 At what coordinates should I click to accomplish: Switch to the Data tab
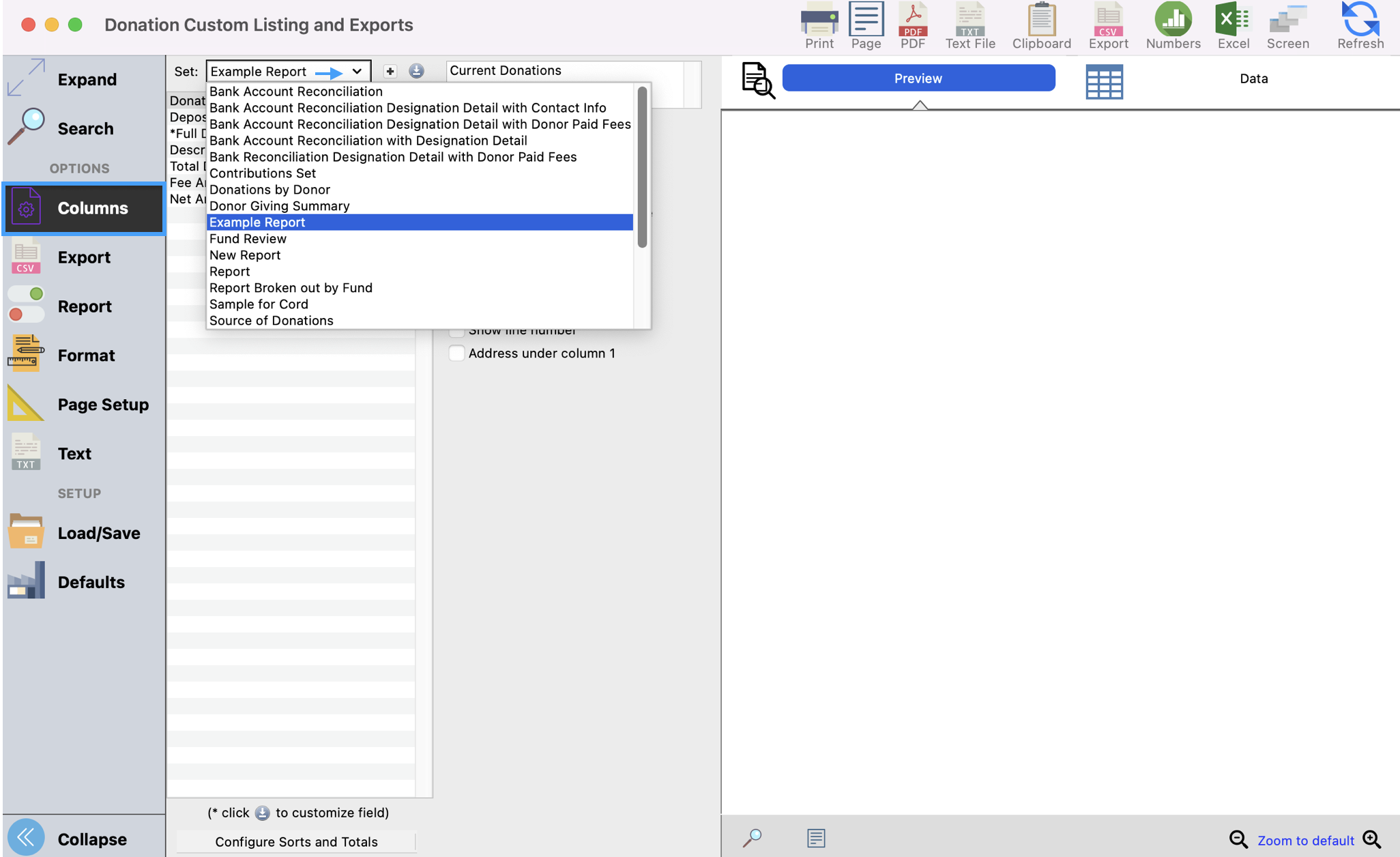click(x=1253, y=78)
